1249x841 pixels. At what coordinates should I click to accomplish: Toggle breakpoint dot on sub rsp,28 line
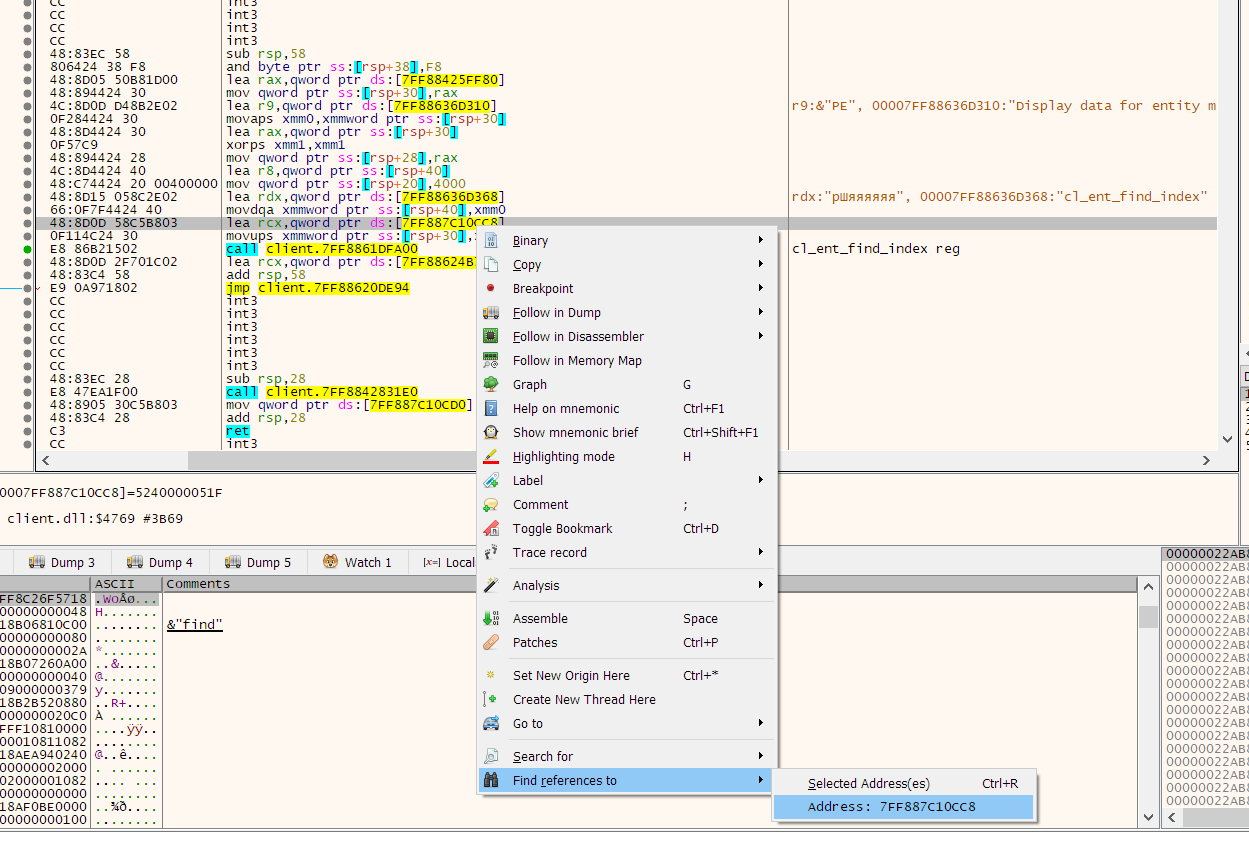pos(27,379)
